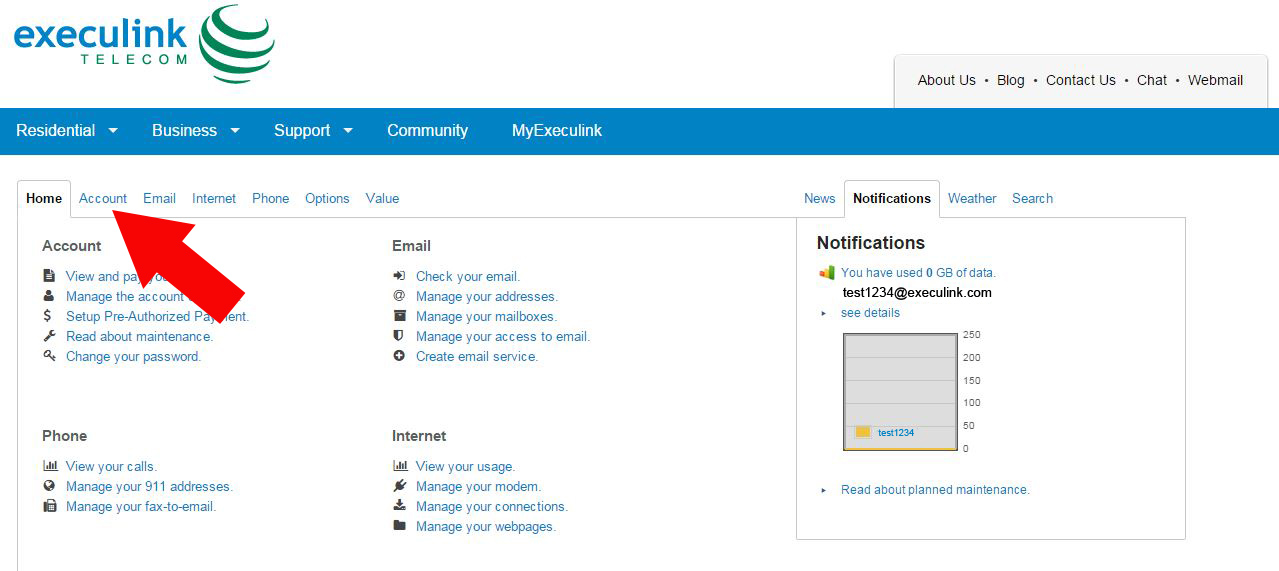This screenshot has height=571, width=1279.
Task: Click the Execulink Telecom logo
Action: [144, 44]
